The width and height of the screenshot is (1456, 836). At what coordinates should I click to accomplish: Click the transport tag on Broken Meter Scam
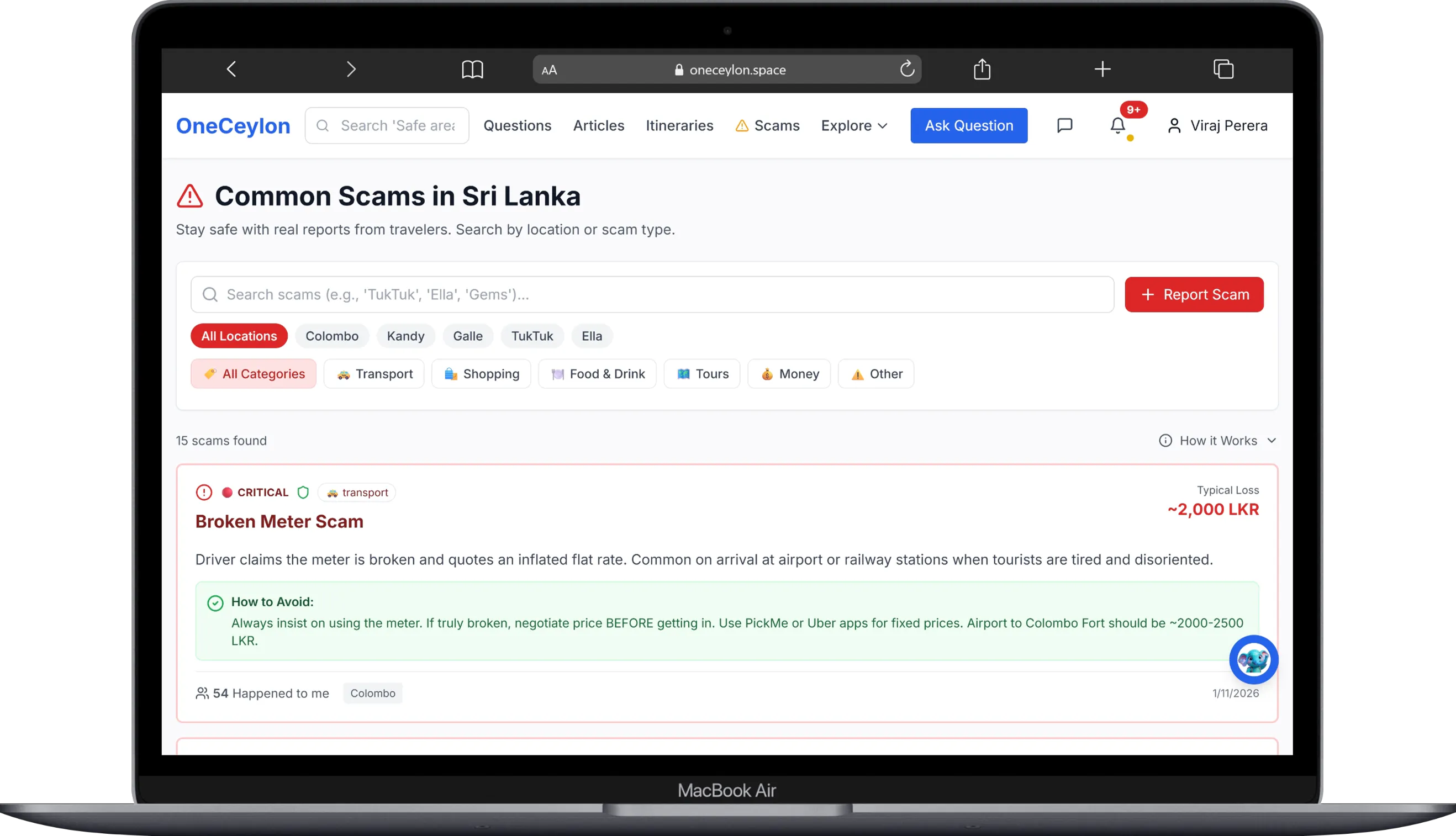[x=357, y=493]
